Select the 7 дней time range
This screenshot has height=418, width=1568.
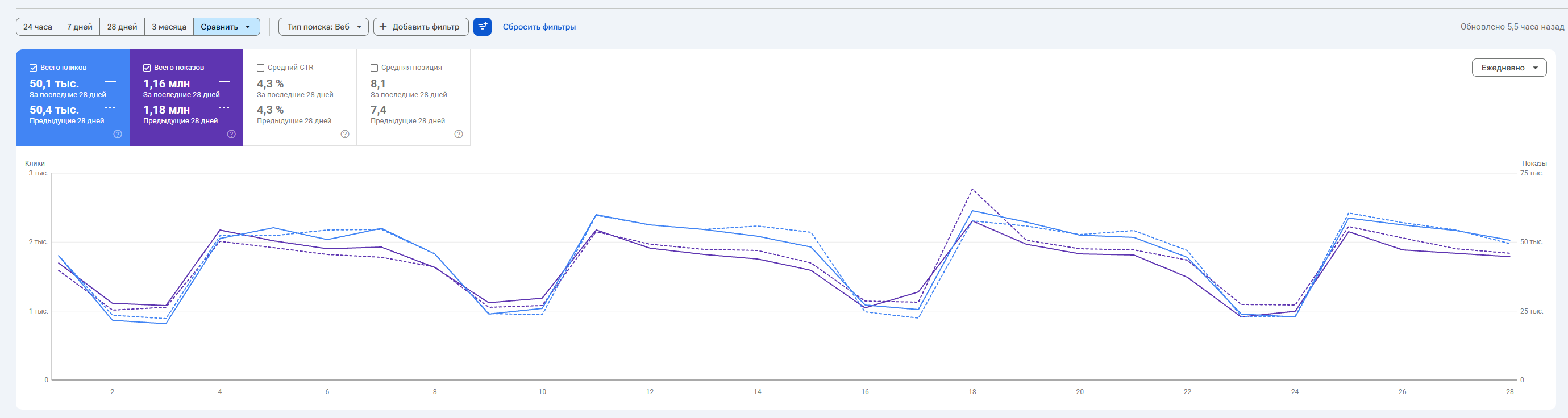point(80,27)
